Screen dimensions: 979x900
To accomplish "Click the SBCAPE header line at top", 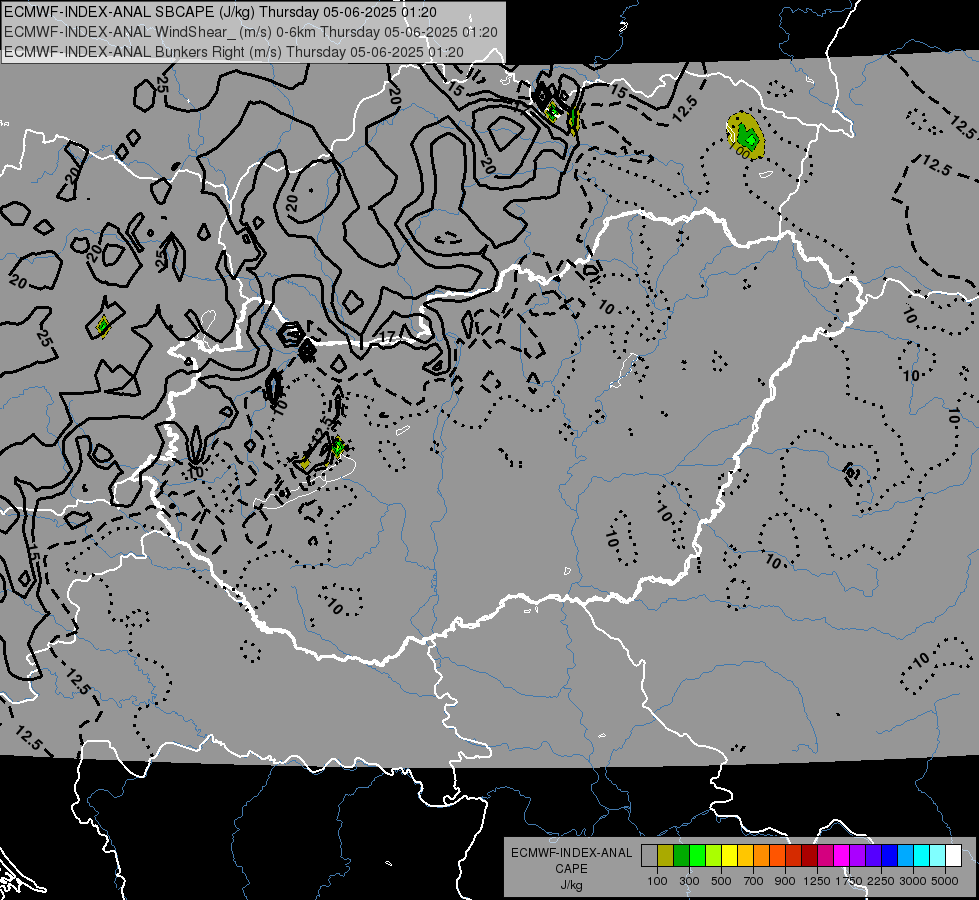I will pos(220,12).
